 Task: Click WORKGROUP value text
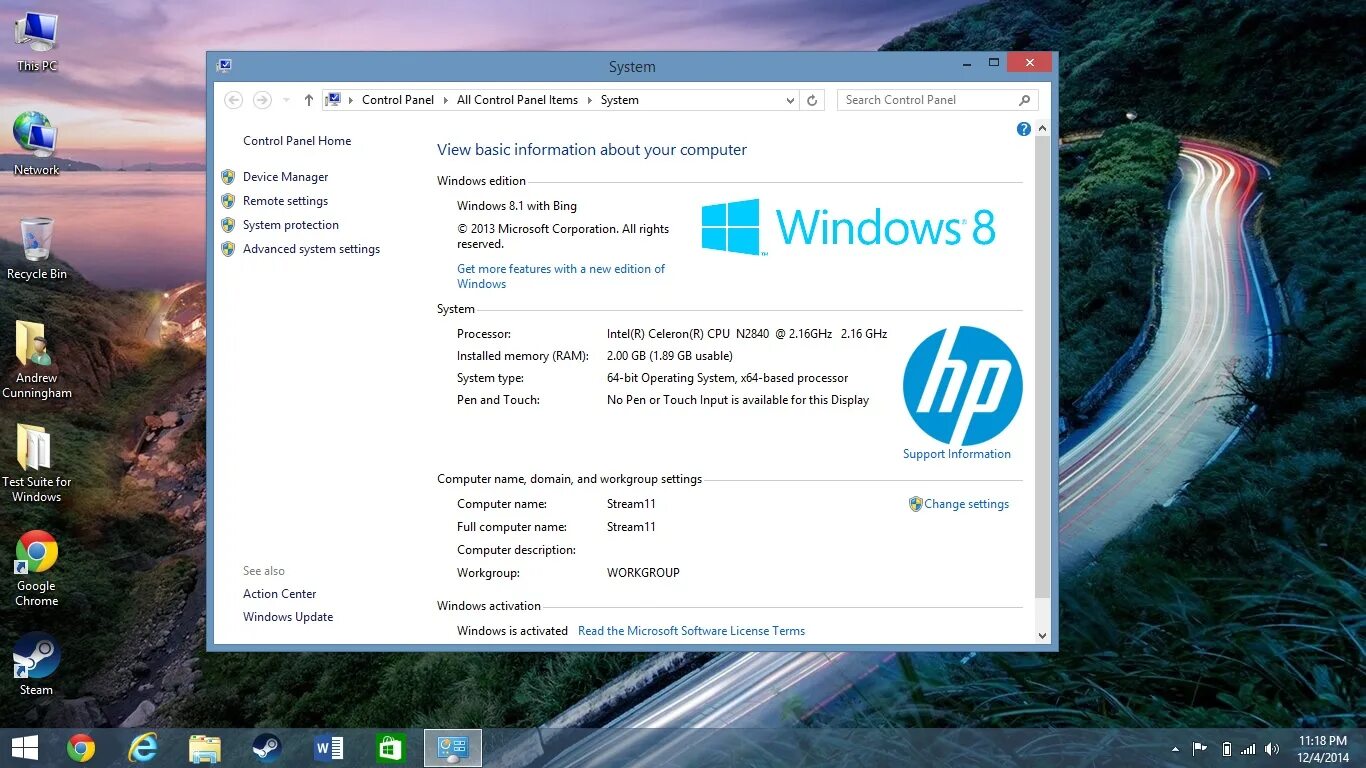point(643,573)
